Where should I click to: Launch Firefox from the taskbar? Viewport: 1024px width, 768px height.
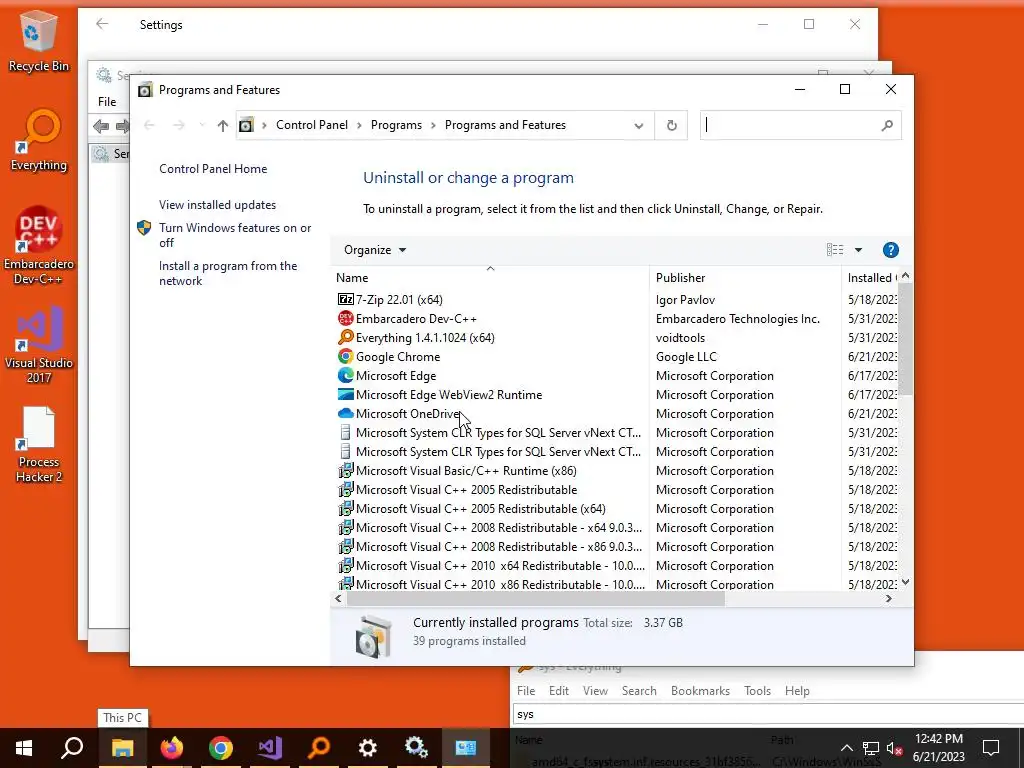pos(172,748)
